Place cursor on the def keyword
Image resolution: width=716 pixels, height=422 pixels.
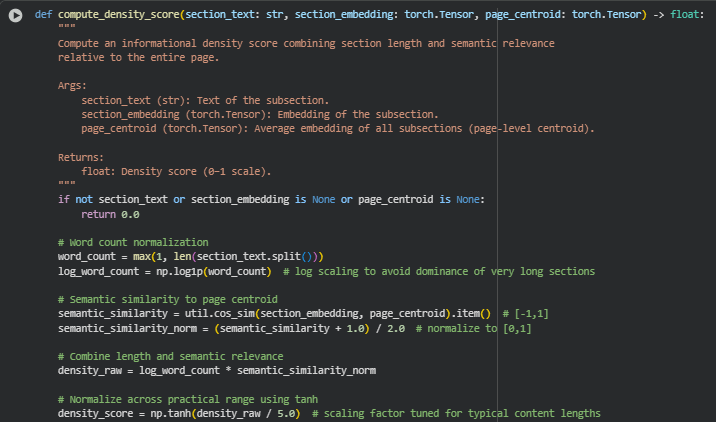42,16
